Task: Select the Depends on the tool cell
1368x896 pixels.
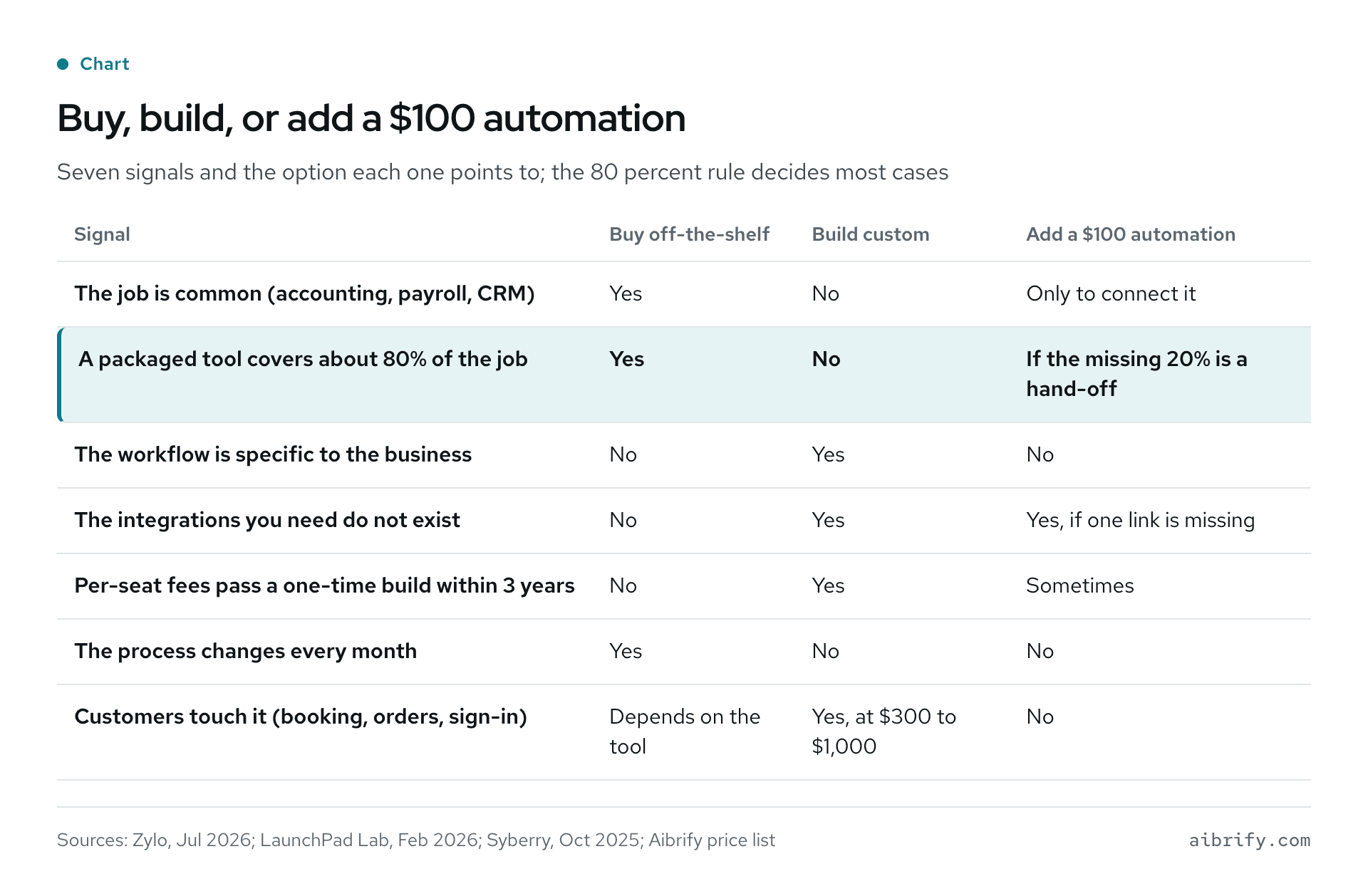Action: point(685,731)
